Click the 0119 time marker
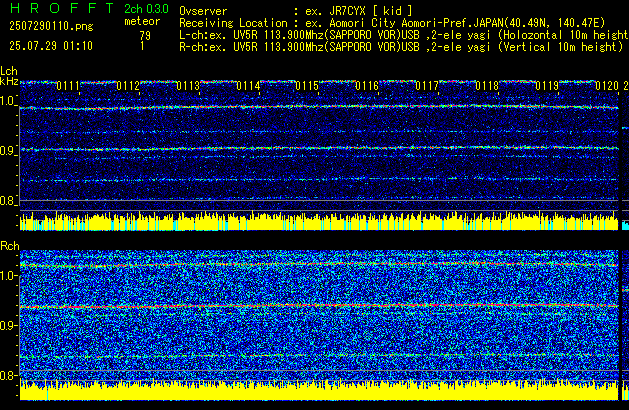This screenshot has height=410, width=629. click(547, 86)
